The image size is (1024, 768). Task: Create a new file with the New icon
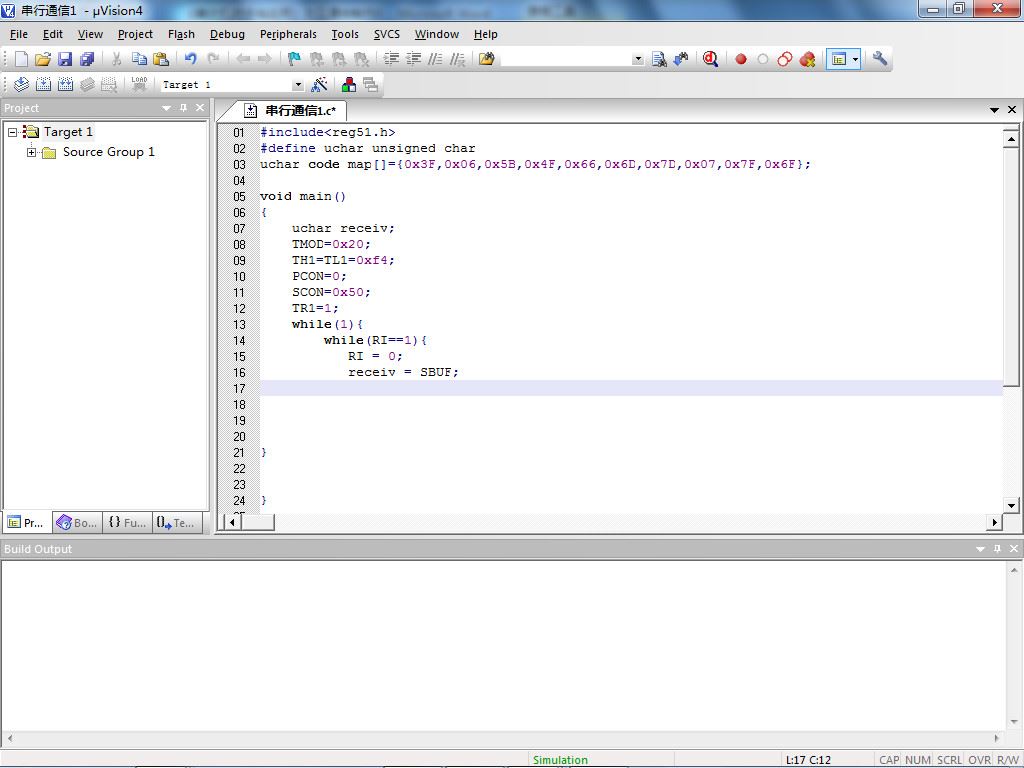pos(22,59)
